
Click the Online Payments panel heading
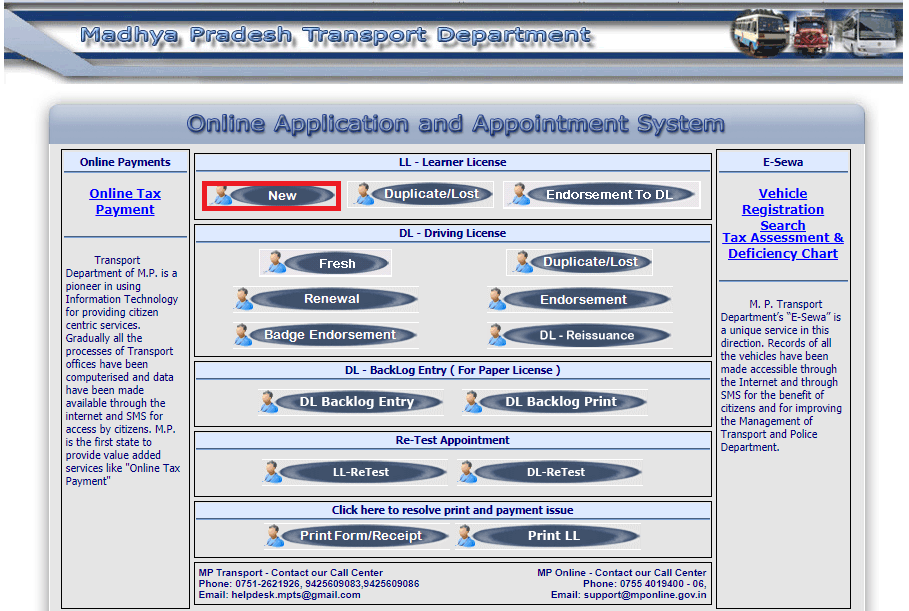pos(125,162)
